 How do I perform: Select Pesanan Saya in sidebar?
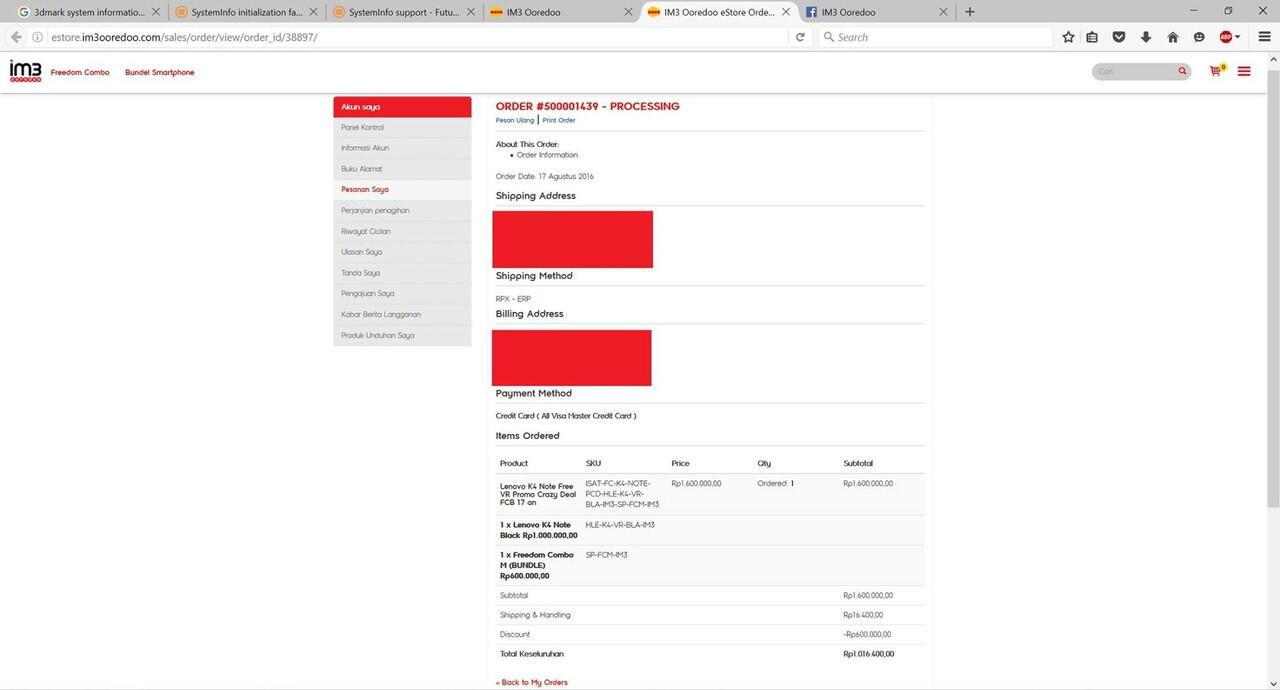[x=402, y=189]
